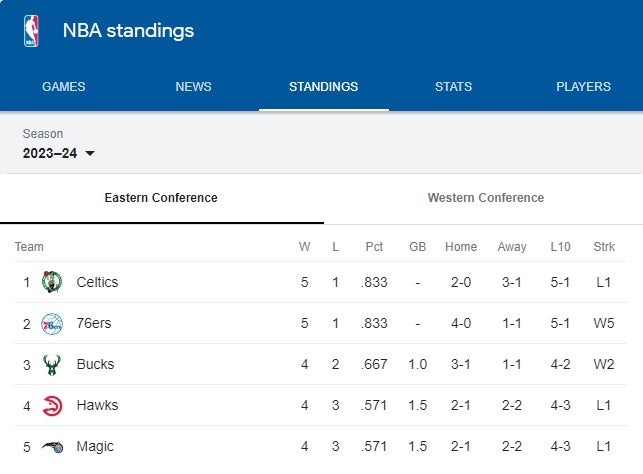This screenshot has width=643, height=474.
Task: Click the Bucks team logo
Action: pos(52,364)
